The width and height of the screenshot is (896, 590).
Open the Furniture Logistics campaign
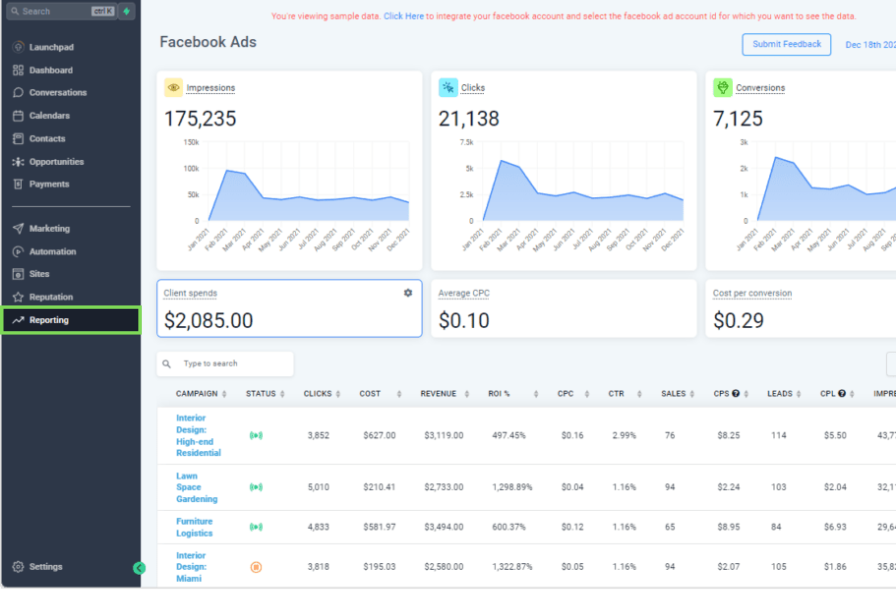coord(194,527)
